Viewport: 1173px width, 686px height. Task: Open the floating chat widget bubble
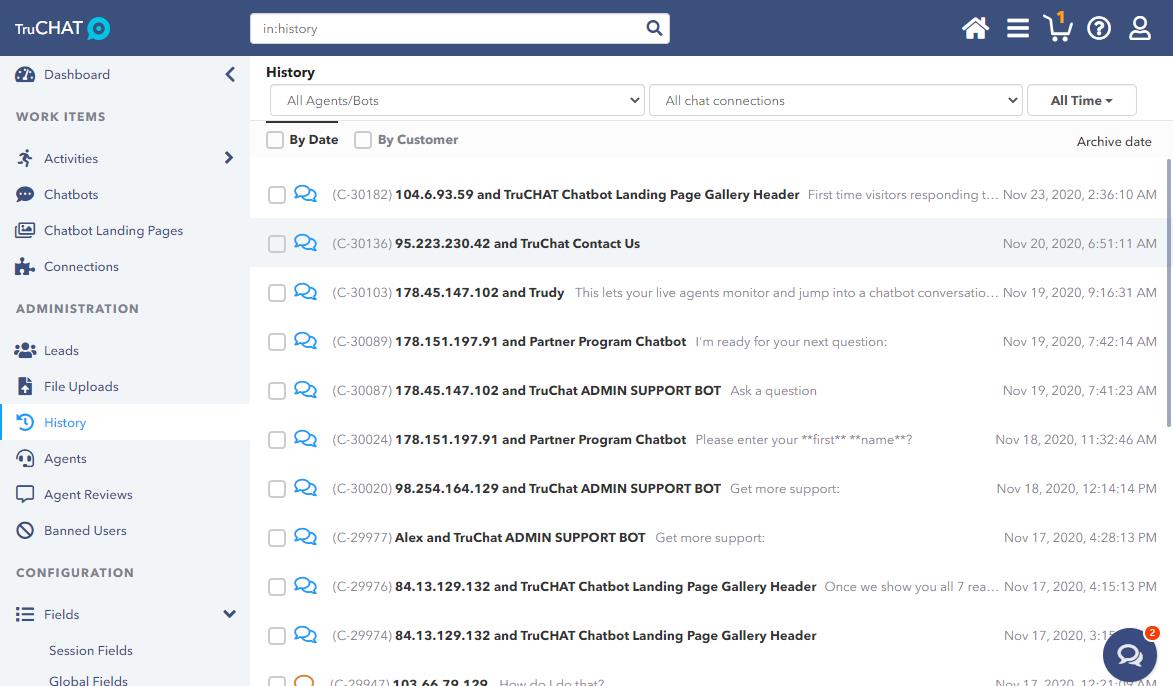click(x=1130, y=655)
